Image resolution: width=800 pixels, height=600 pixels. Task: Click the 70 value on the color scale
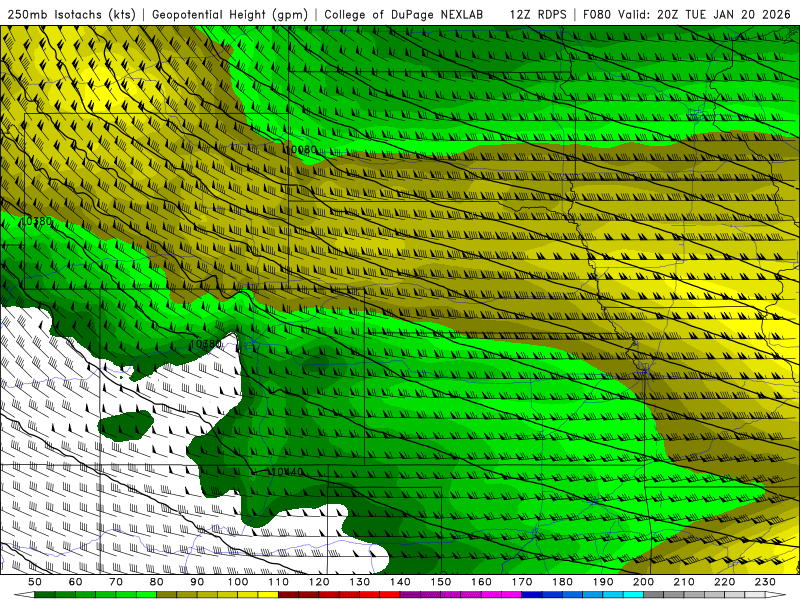point(116,582)
